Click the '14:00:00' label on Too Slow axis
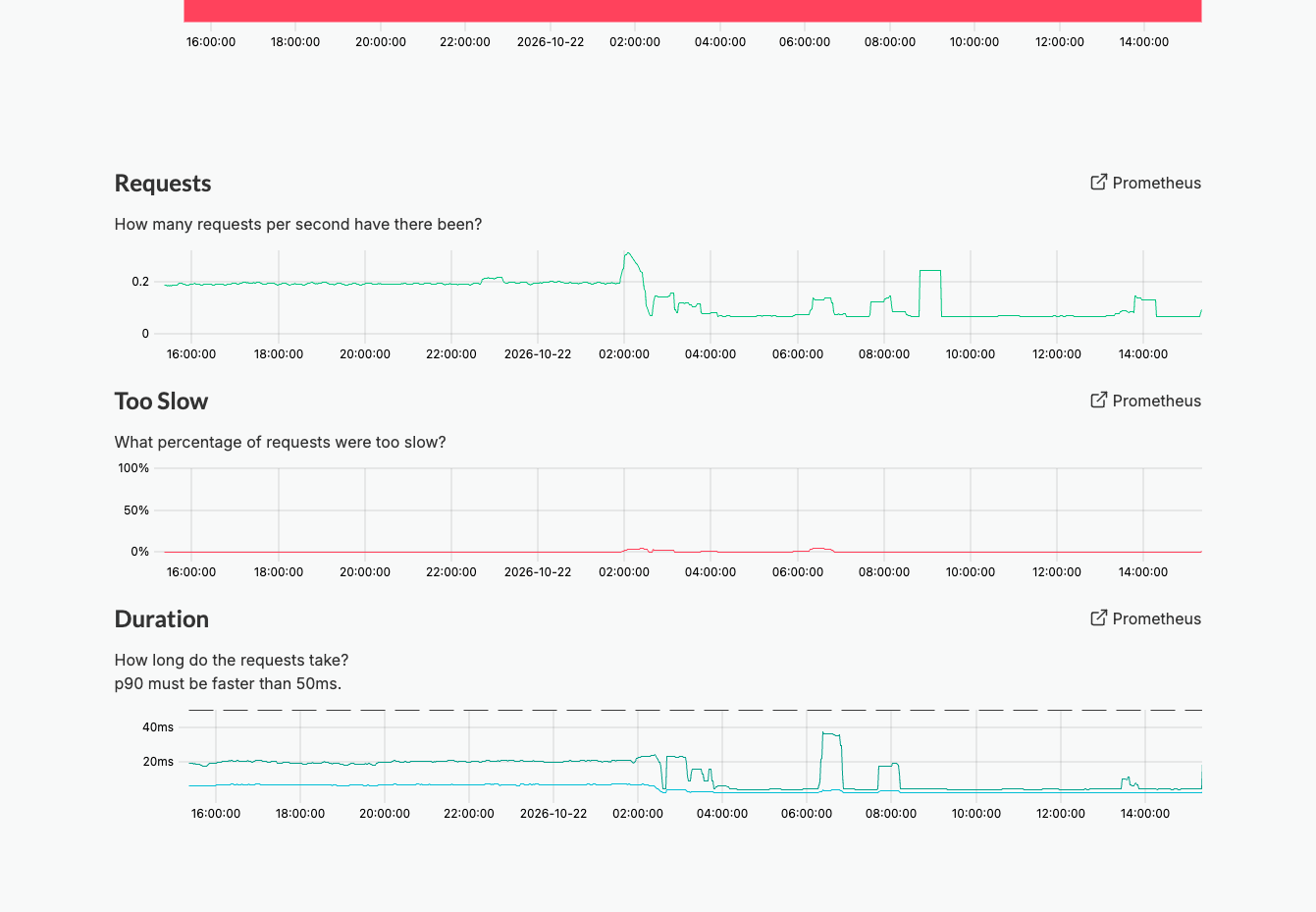1316x912 pixels. pos(1143,572)
